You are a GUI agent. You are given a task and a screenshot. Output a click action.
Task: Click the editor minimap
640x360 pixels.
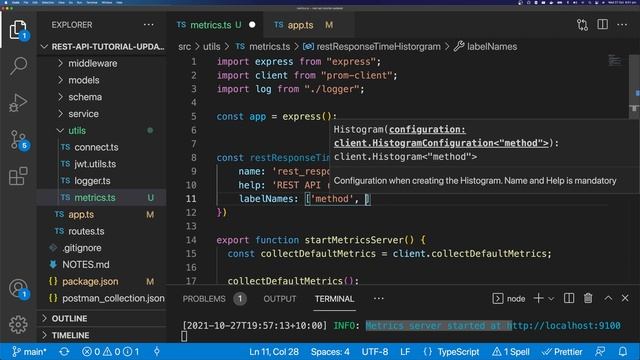tap(615, 60)
